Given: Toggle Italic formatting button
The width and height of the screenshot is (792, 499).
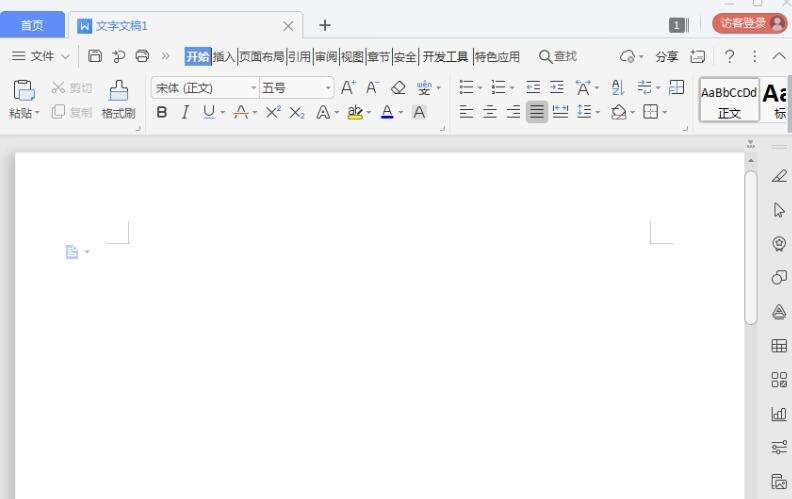Looking at the screenshot, I should pos(185,112).
